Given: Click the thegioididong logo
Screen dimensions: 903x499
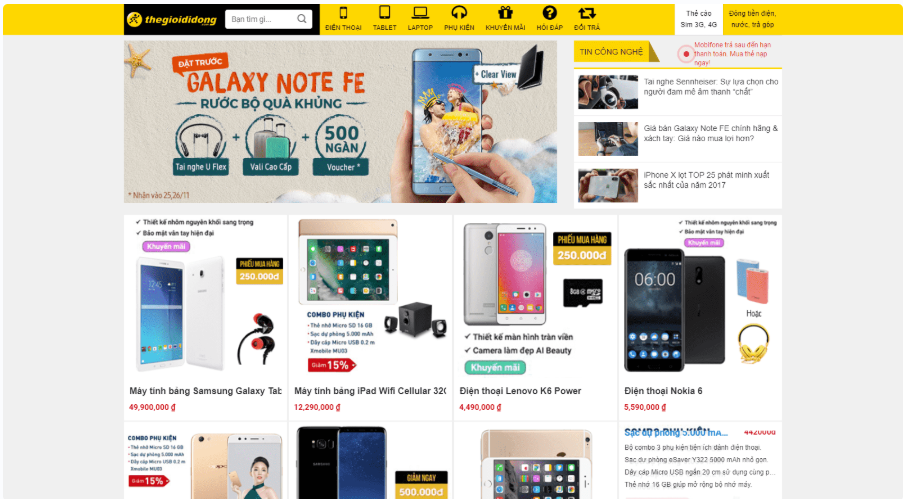Looking at the screenshot, I should point(172,20).
